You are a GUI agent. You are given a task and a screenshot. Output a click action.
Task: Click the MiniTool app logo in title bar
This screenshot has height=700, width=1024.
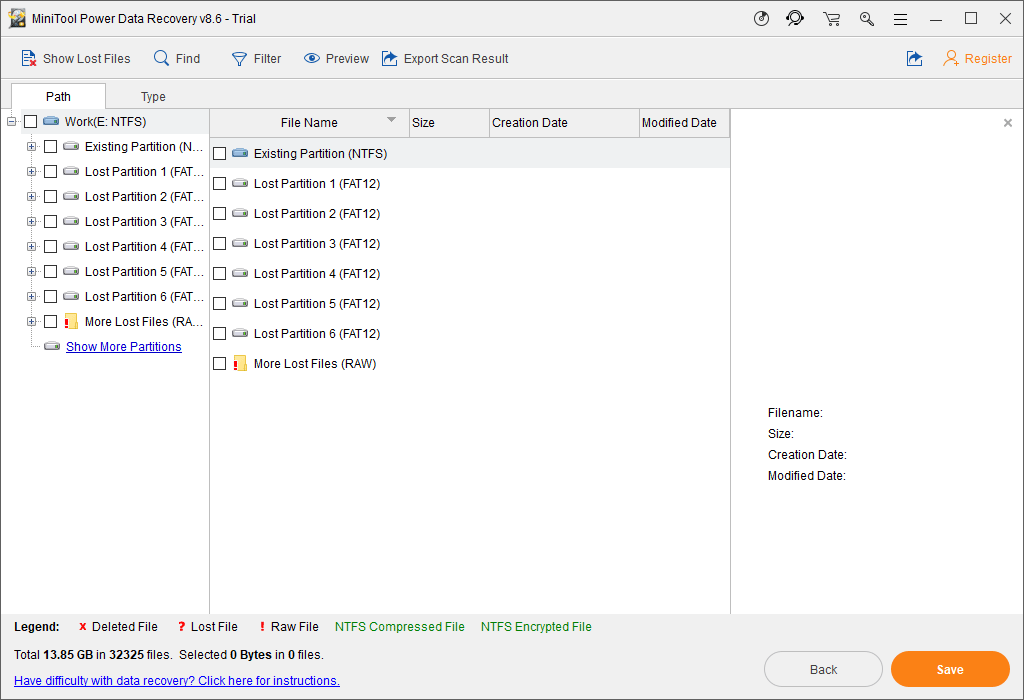click(17, 18)
